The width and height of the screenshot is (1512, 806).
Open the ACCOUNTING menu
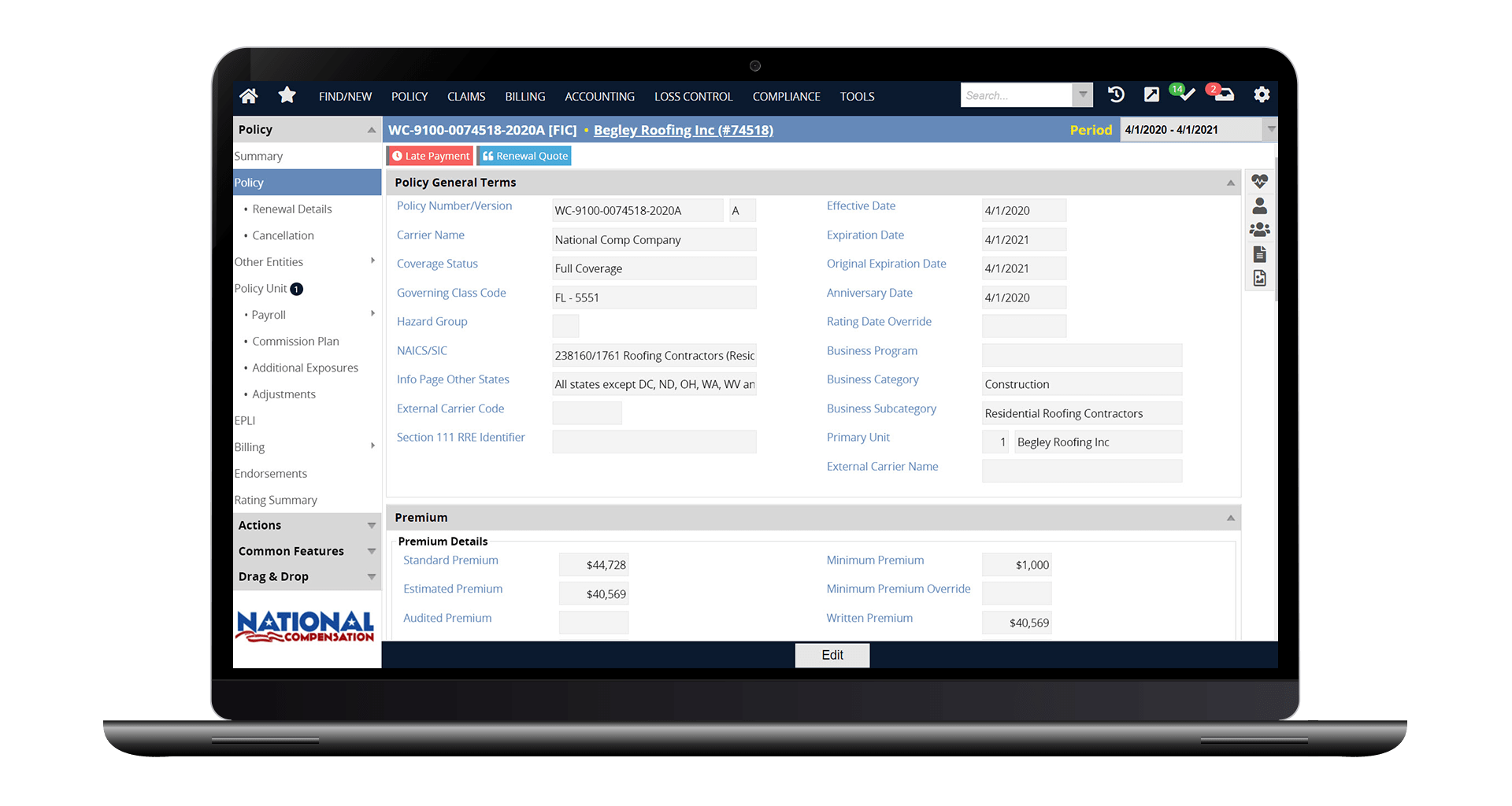tap(599, 96)
